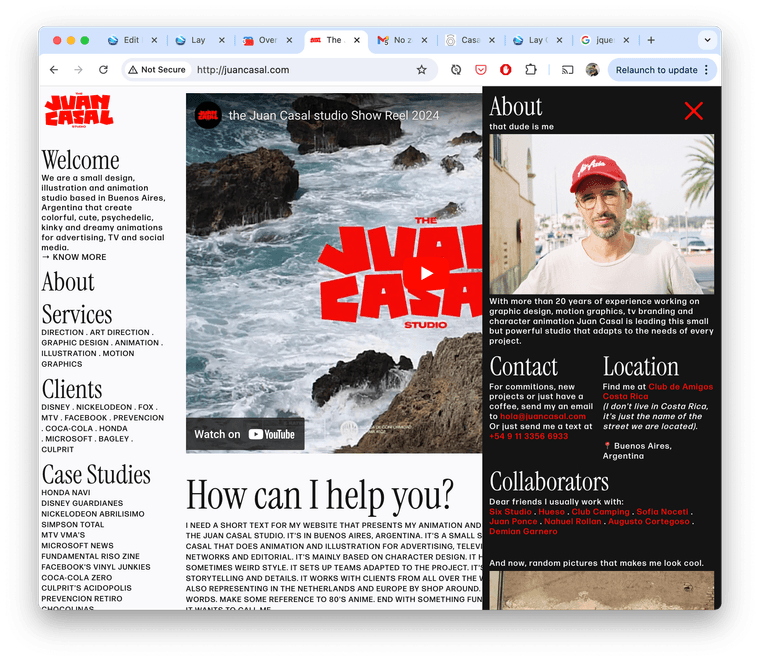Click the Juan Casal studio logo
Viewport: 760px width, 661px height.
(x=78, y=110)
